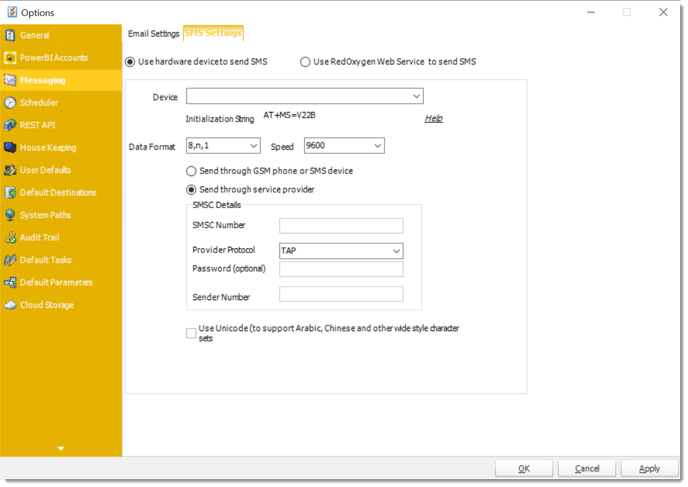Open the General options section

pos(35,35)
